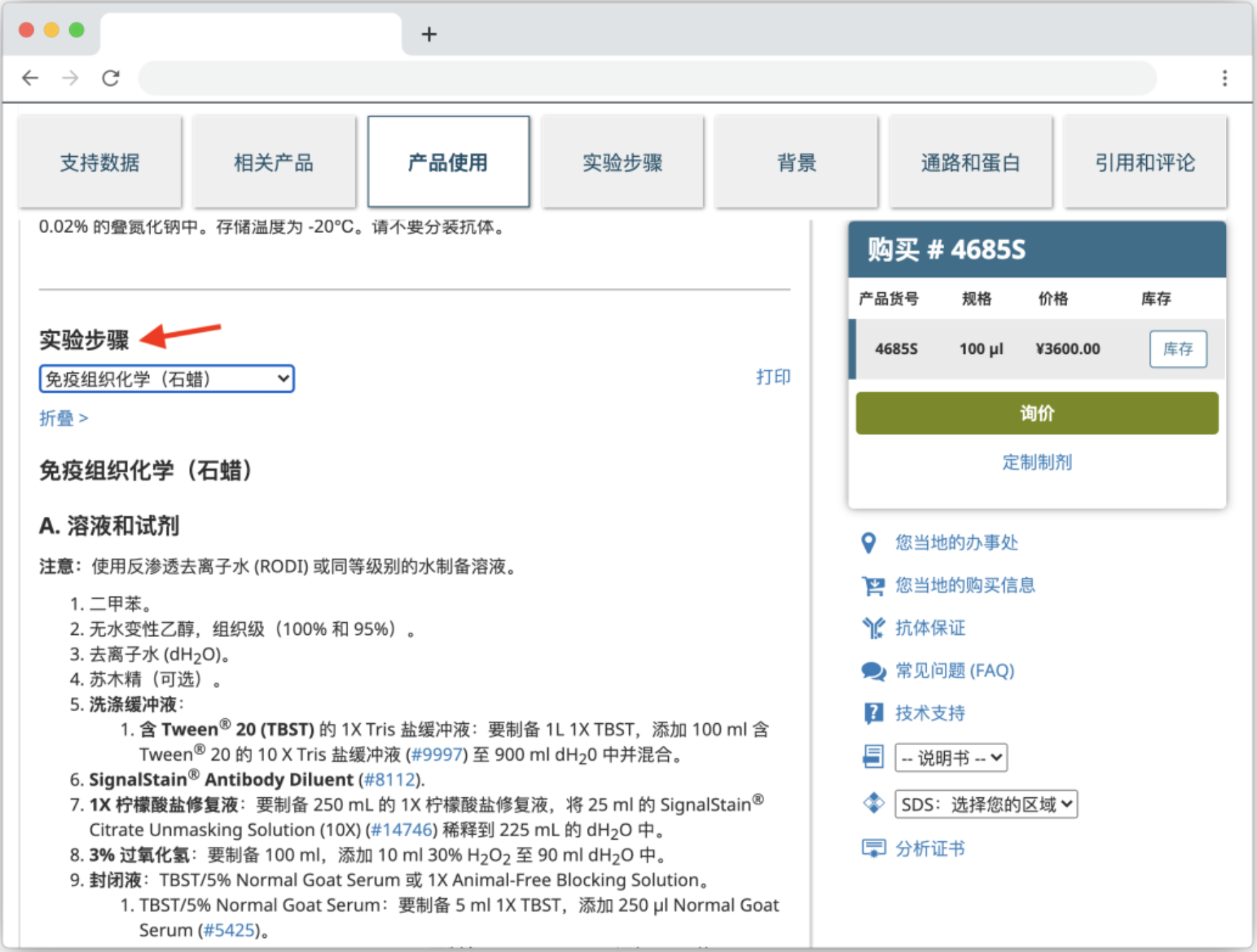Click the browser back arrow
The width and height of the screenshot is (1257, 952).
(30, 78)
